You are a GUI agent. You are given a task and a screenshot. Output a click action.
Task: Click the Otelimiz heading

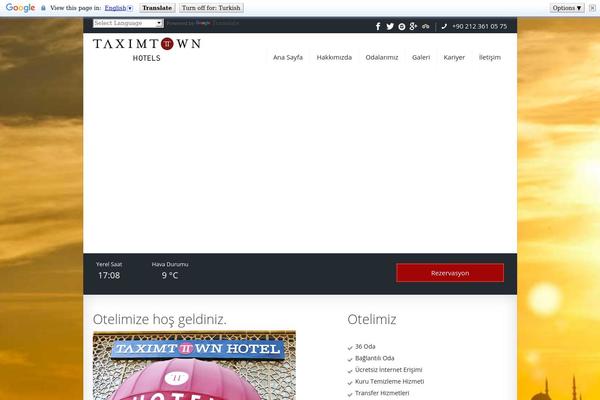(372, 319)
